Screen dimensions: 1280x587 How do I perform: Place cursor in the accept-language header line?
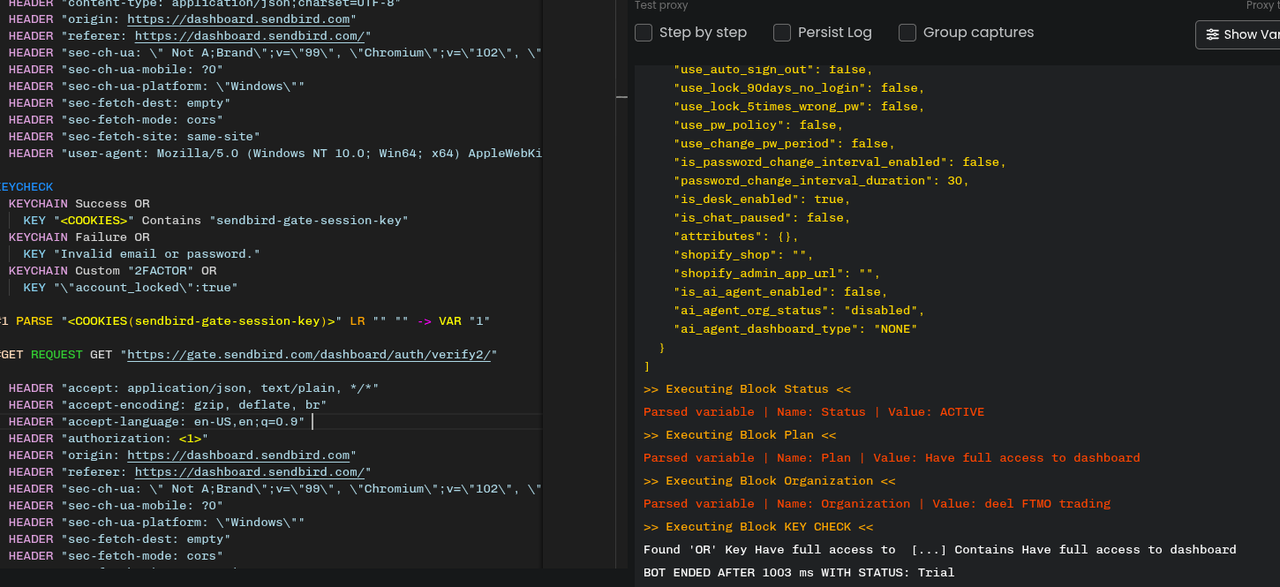[157, 422]
